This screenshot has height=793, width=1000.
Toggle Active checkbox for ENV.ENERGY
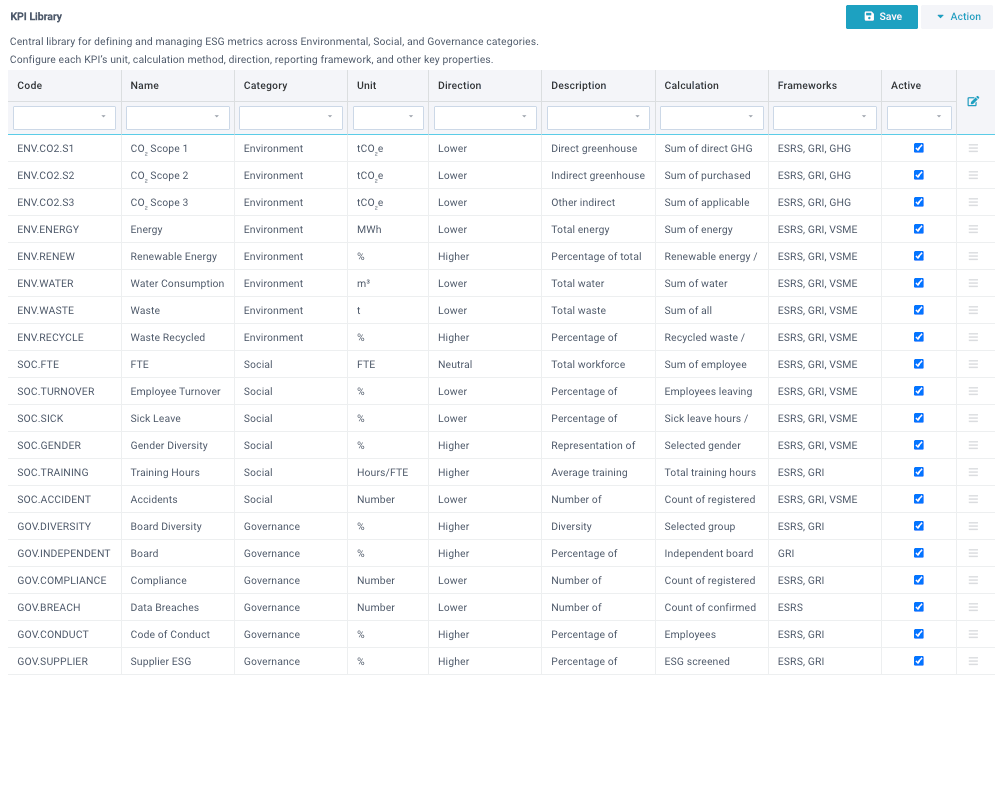tap(918, 229)
